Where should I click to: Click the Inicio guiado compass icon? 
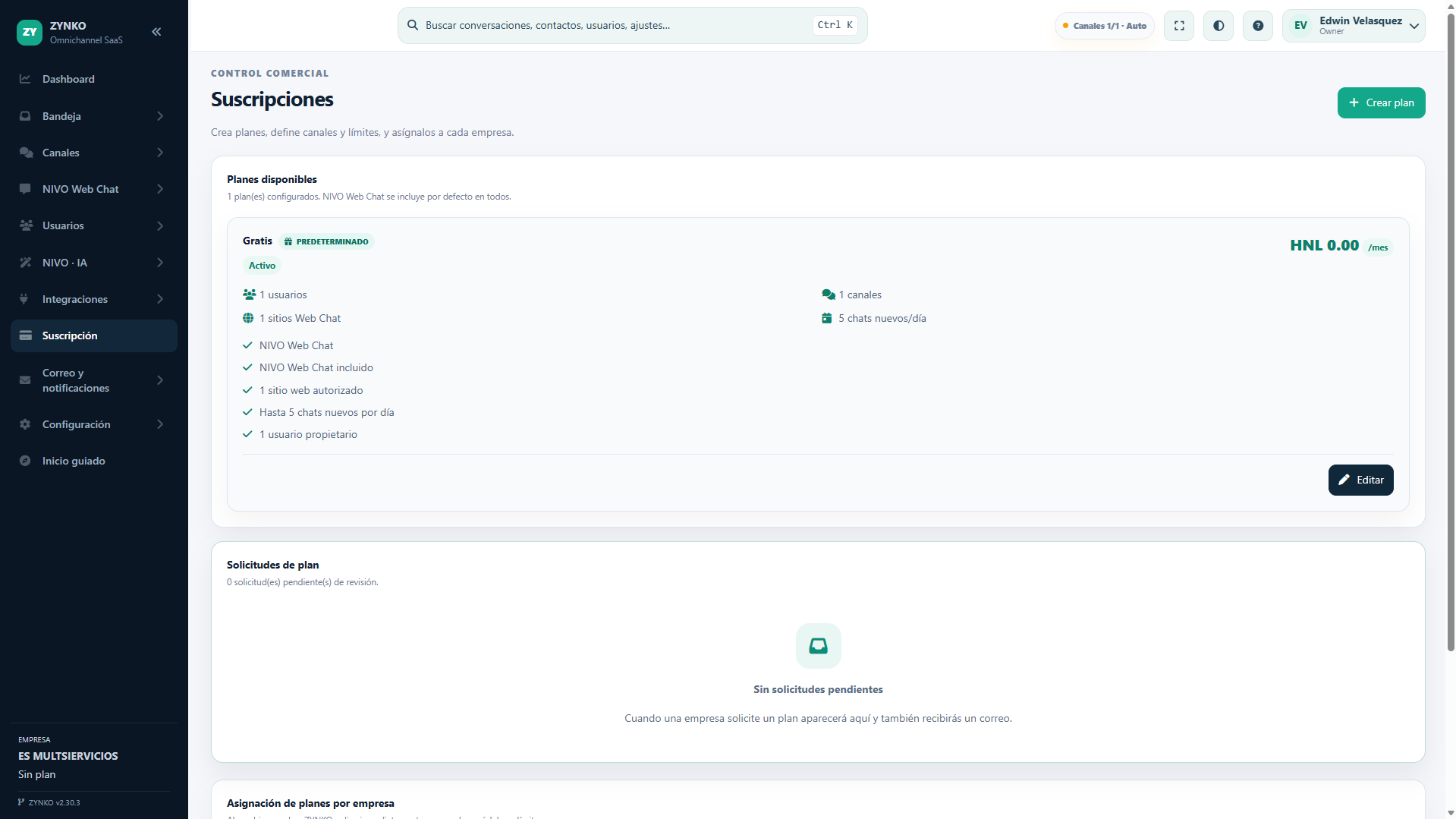25,461
